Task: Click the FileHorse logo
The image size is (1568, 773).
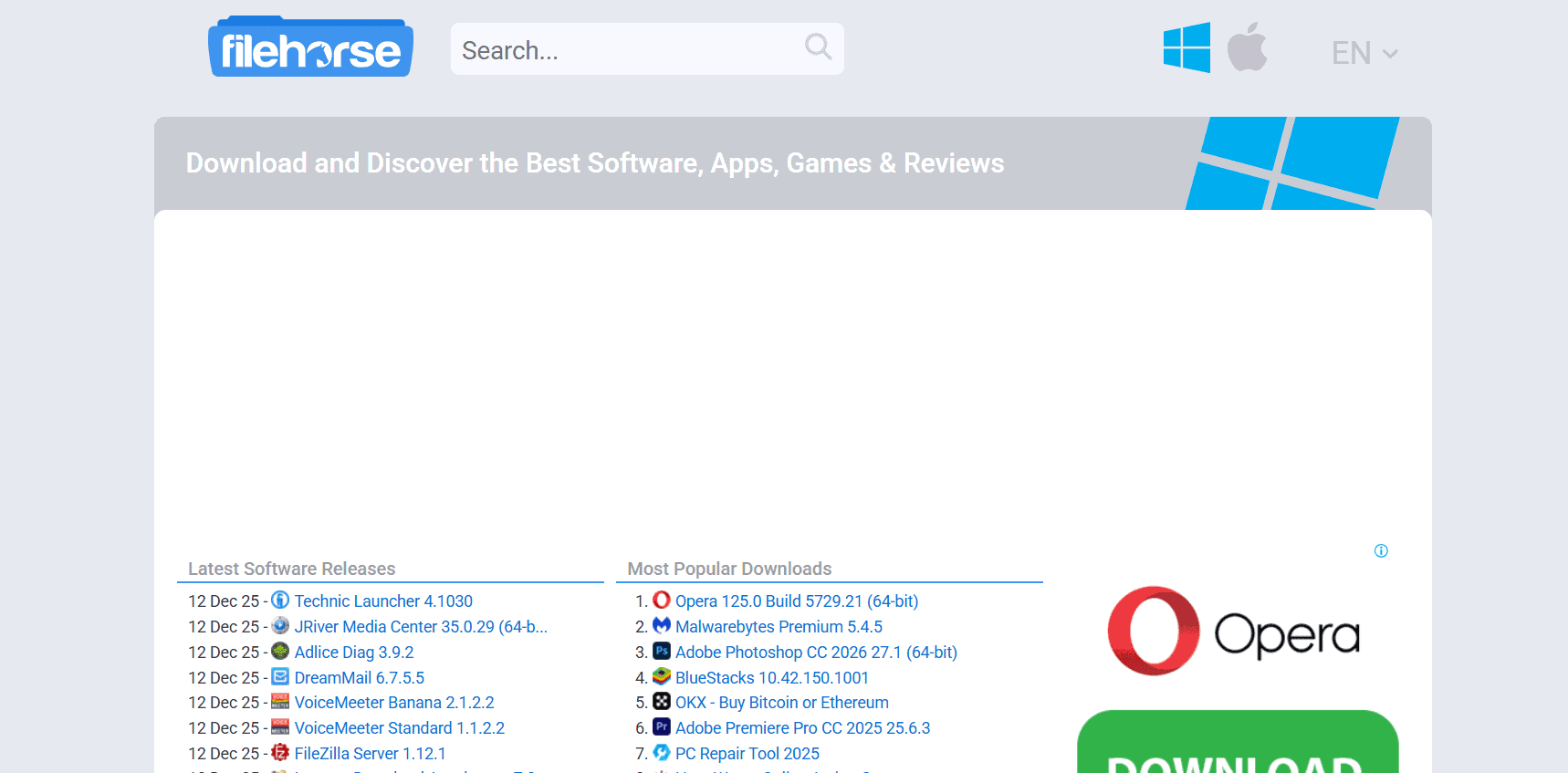Action: 310,48
